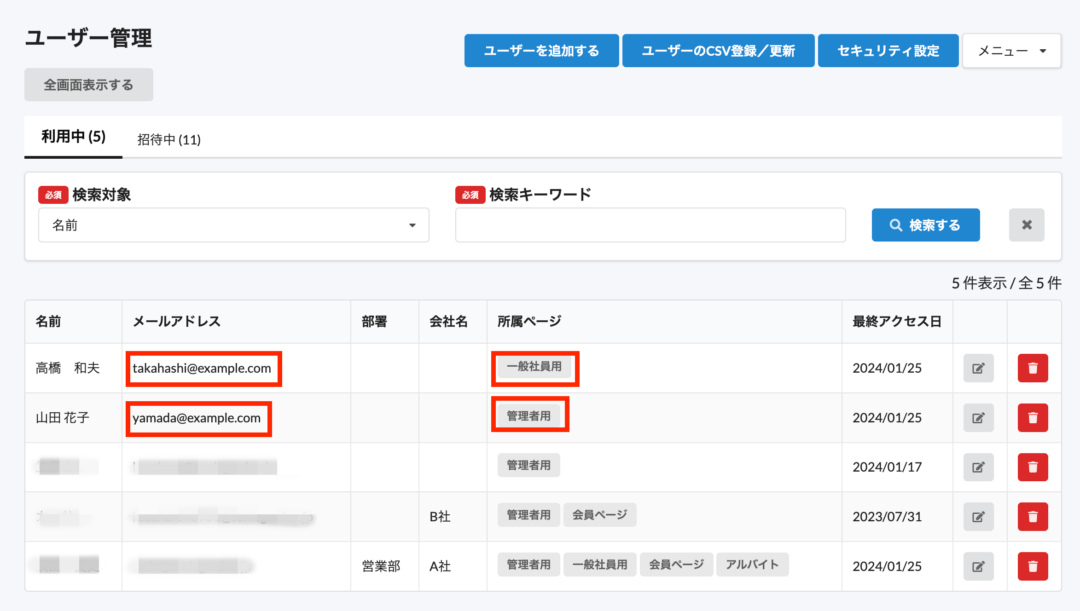Screen dimensions: 1080x611
Task: Select the 利用中 (5) tab
Action: tap(72, 139)
